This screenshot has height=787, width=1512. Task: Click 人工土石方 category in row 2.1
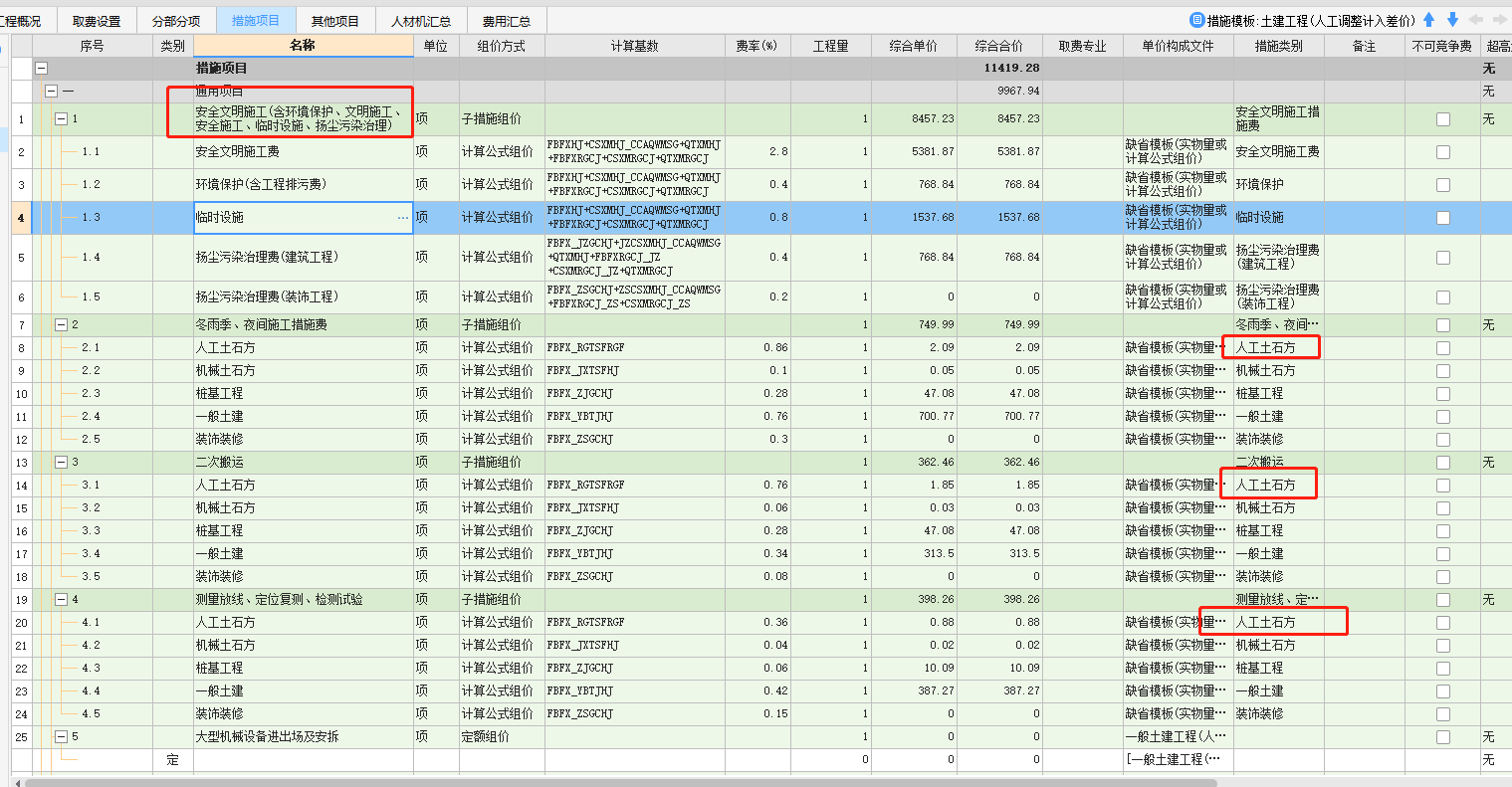(1279, 348)
